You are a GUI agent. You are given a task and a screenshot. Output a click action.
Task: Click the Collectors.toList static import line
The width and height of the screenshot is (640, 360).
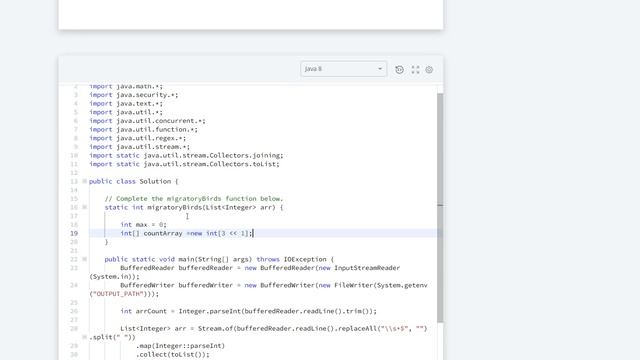184,164
